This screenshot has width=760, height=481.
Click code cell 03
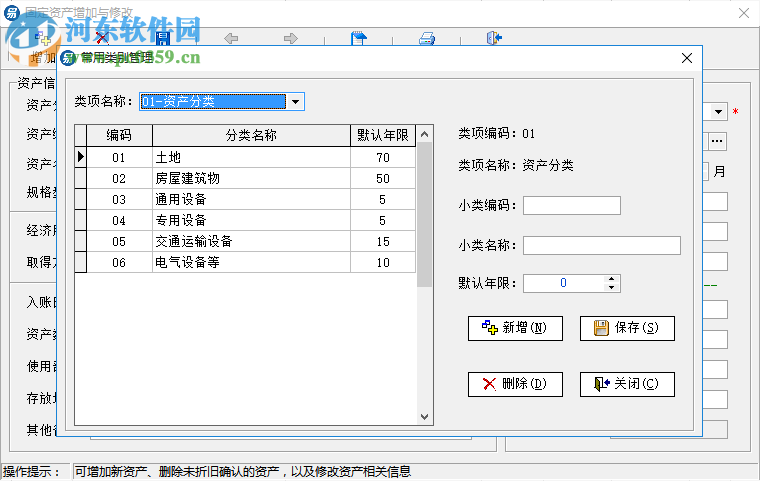click(x=119, y=199)
